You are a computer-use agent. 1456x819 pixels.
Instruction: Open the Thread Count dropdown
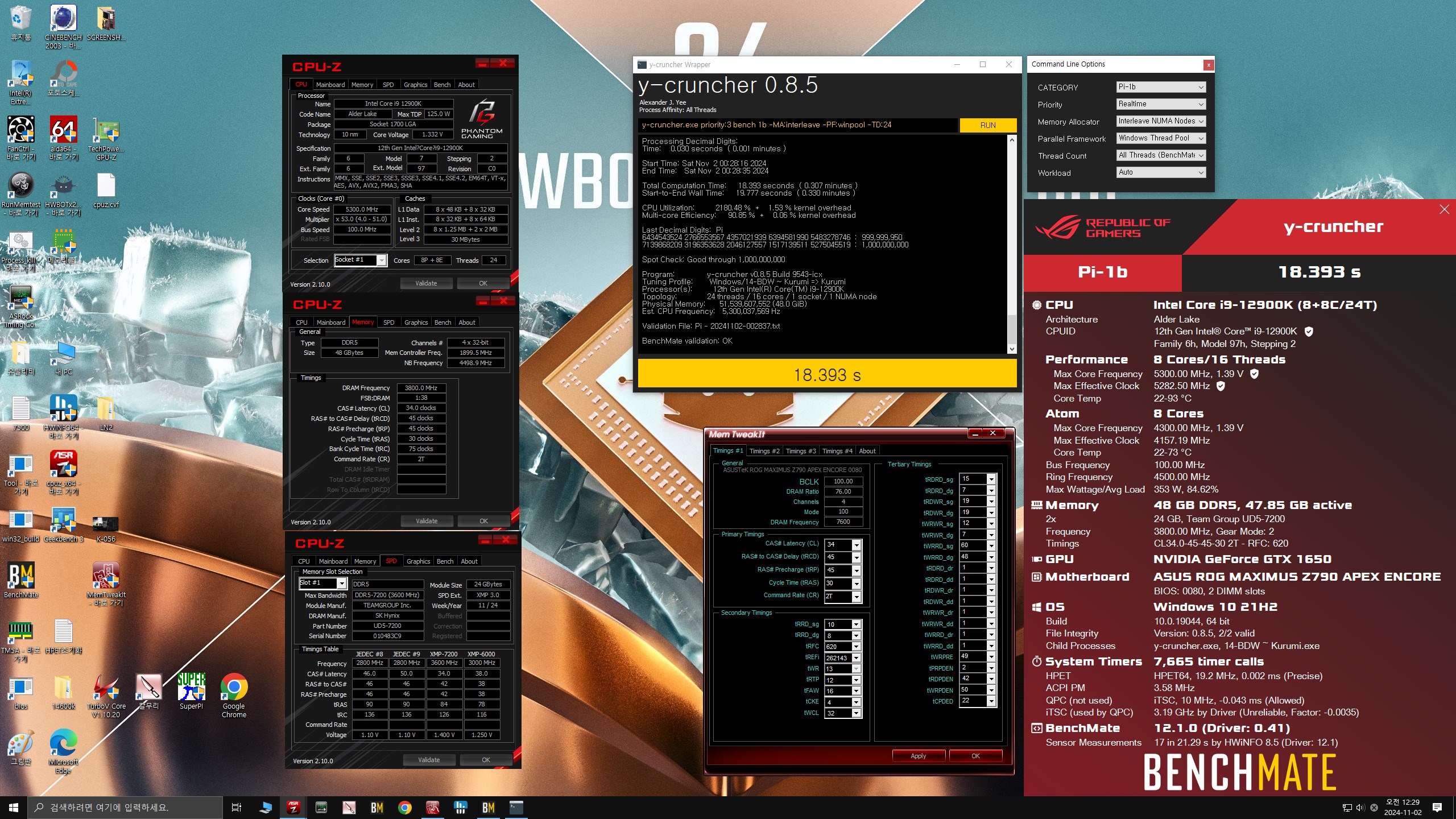(x=1161, y=155)
